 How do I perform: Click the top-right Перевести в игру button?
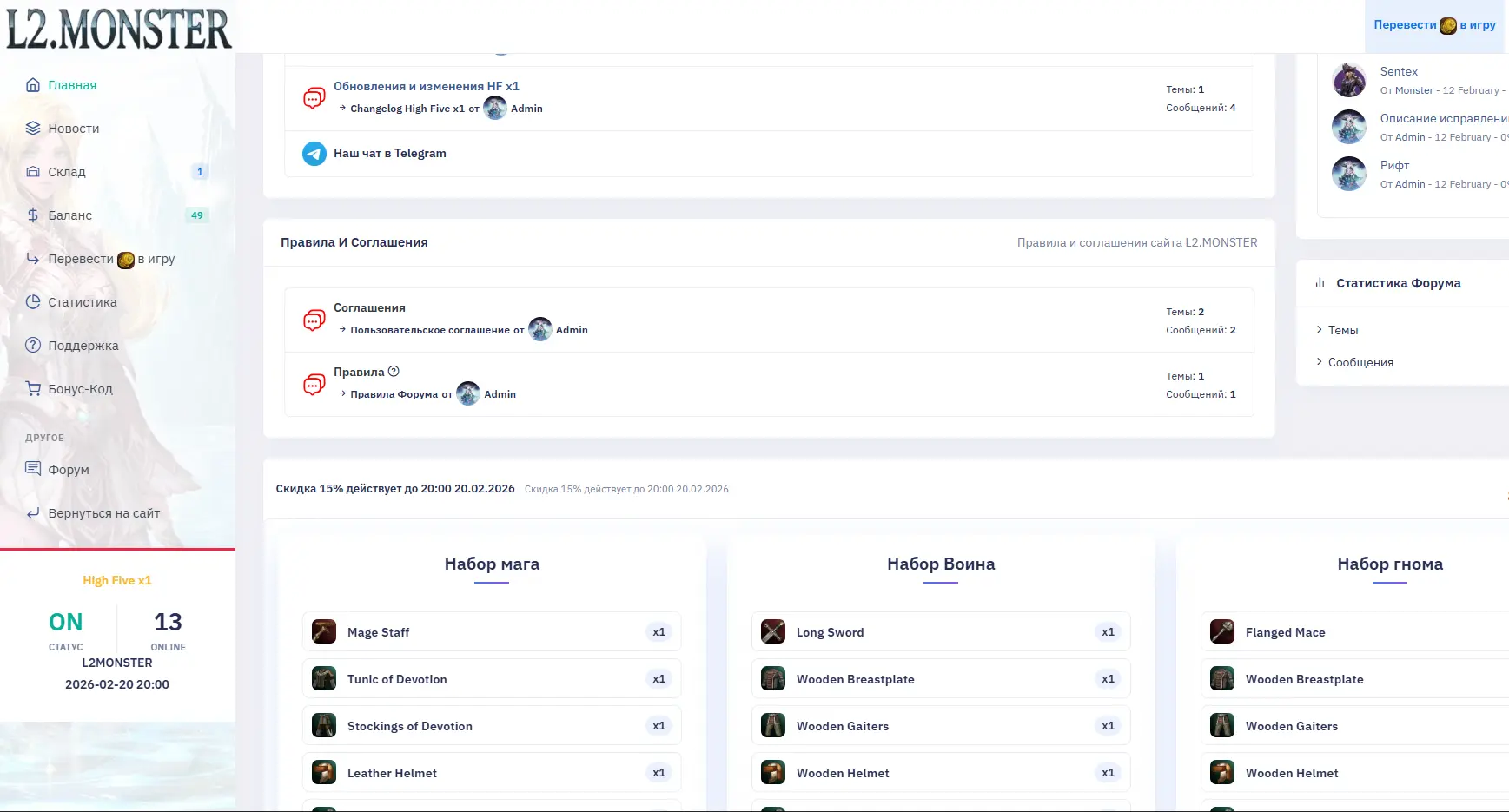click(1434, 25)
